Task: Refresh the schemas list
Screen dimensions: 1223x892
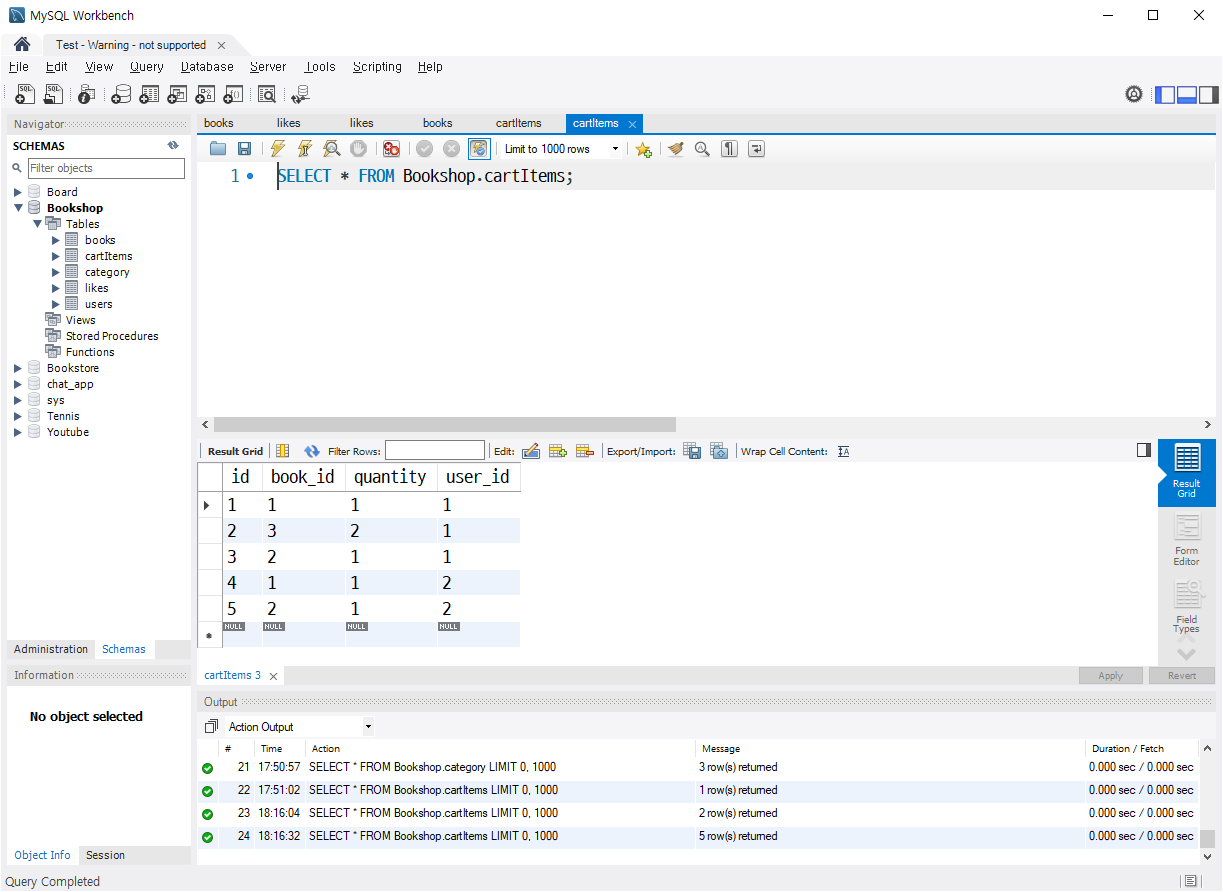Action: 173,146
